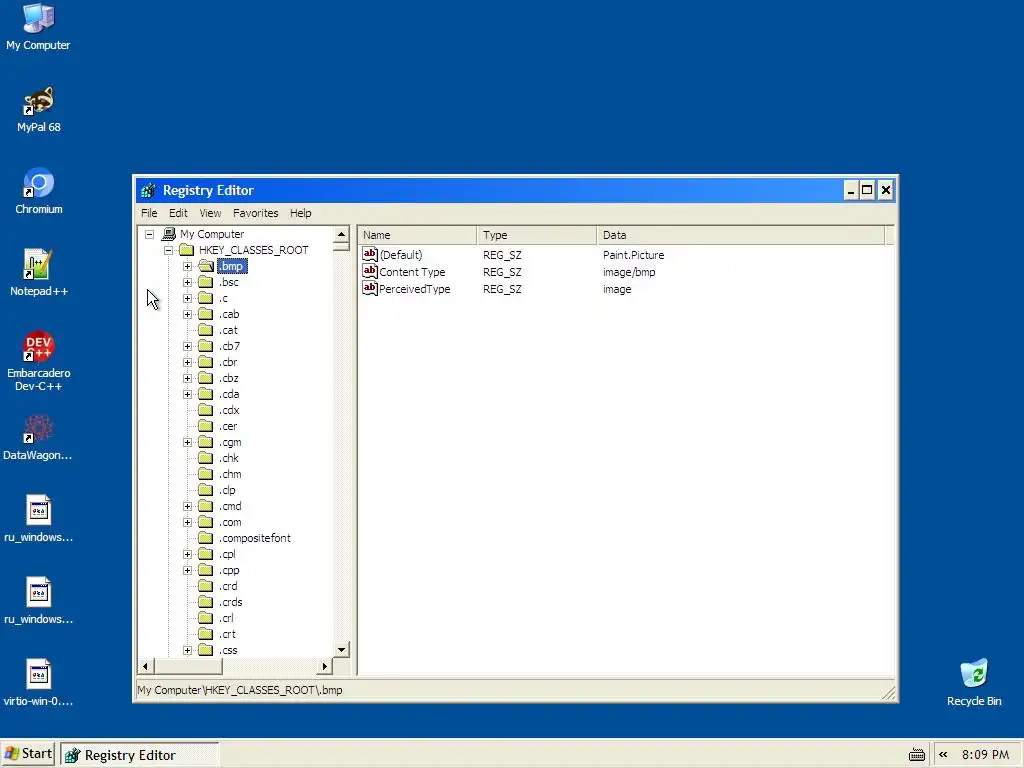
Task: Select the virtio-win file icon
Action: click(38, 683)
